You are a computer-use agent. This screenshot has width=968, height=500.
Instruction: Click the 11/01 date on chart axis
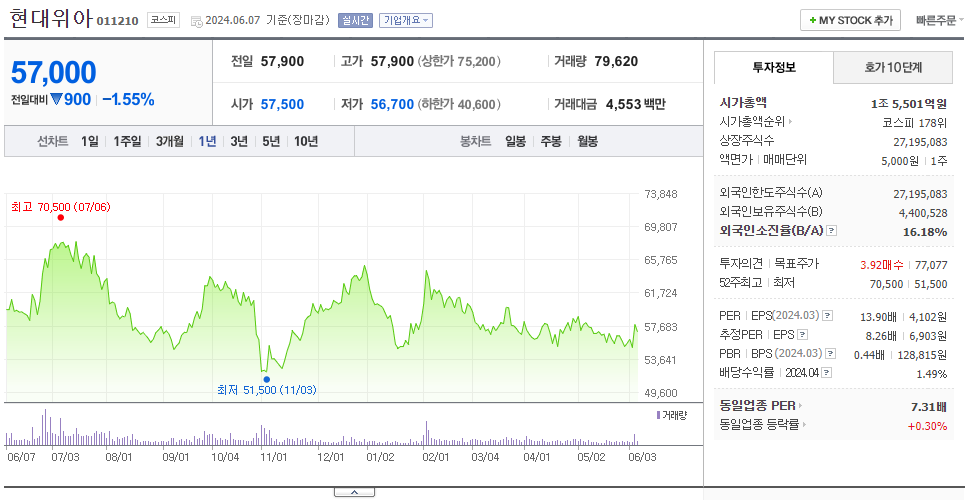(274, 457)
